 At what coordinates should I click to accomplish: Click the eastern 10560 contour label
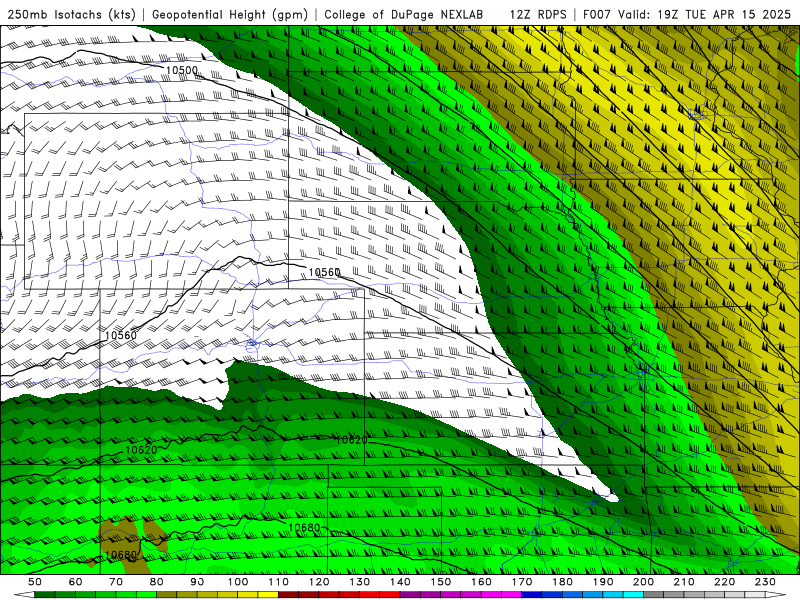tap(324, 272)
